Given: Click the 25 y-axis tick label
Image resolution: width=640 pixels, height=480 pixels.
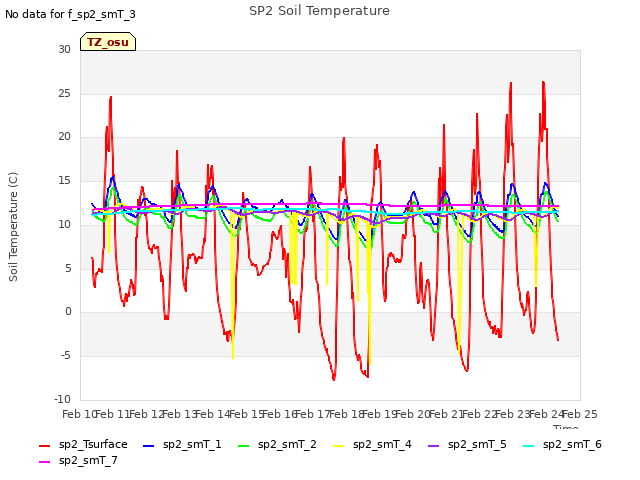Looking at the screenshot, I should [64, 93].
